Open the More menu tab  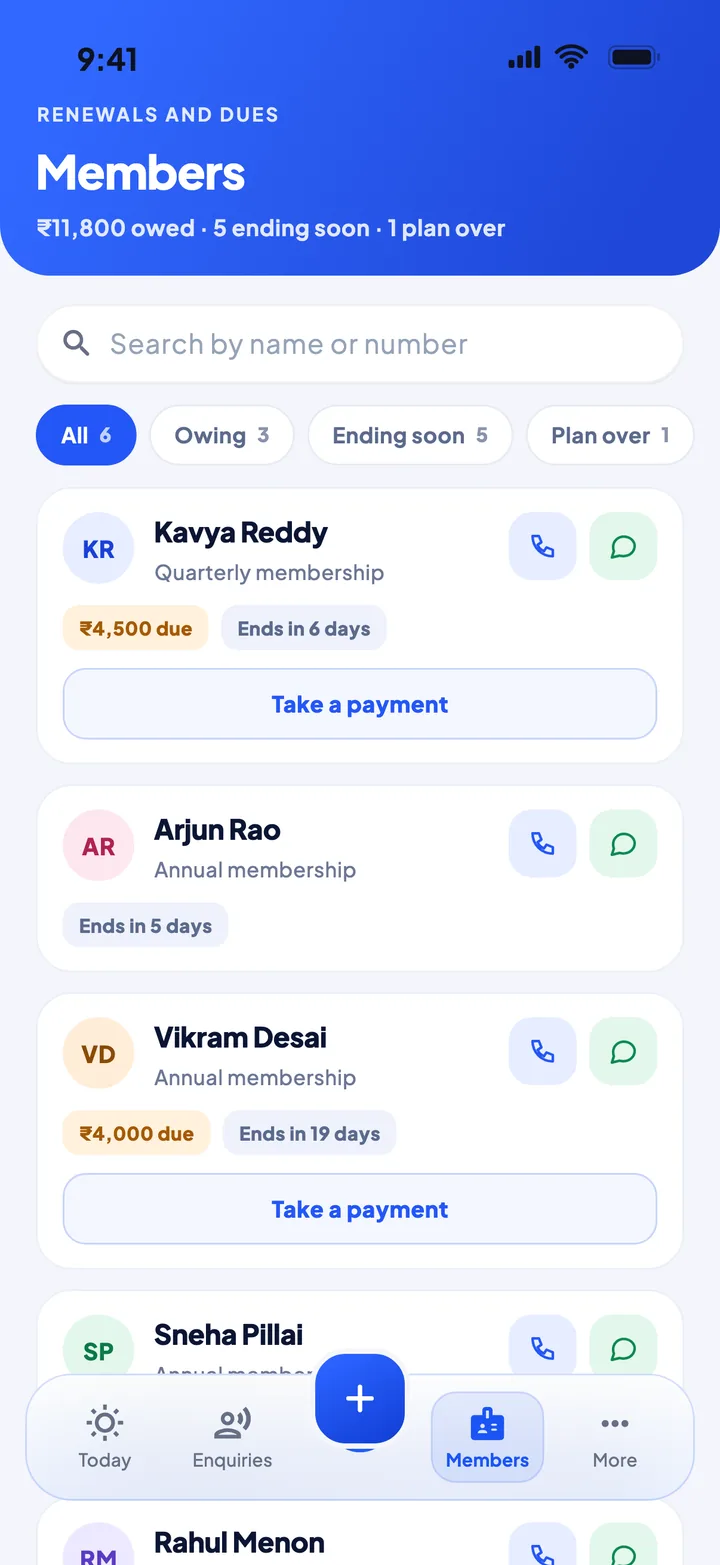[615, 1437]
